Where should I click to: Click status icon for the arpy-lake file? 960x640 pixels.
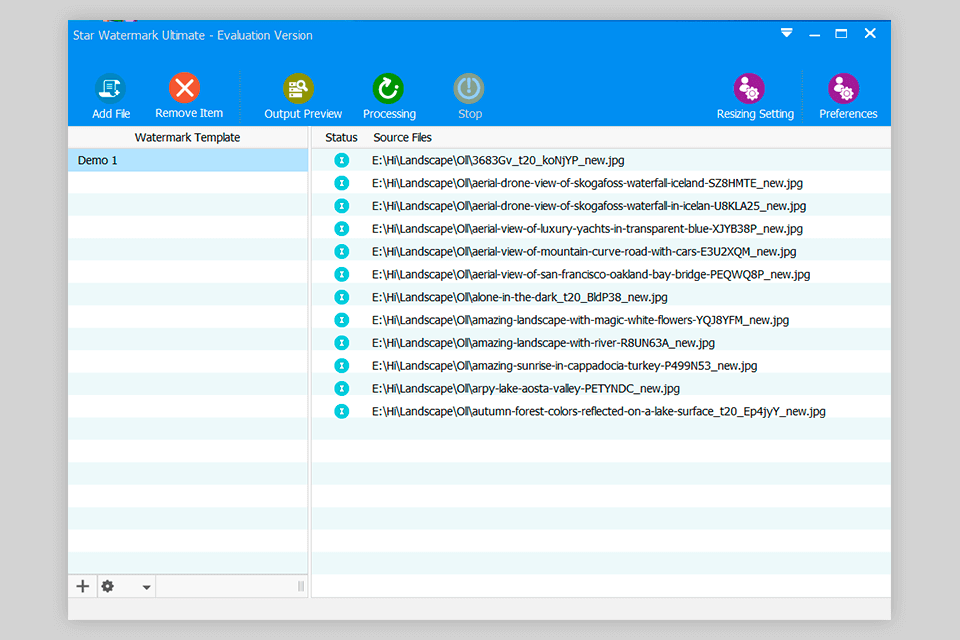coord(342,388)
